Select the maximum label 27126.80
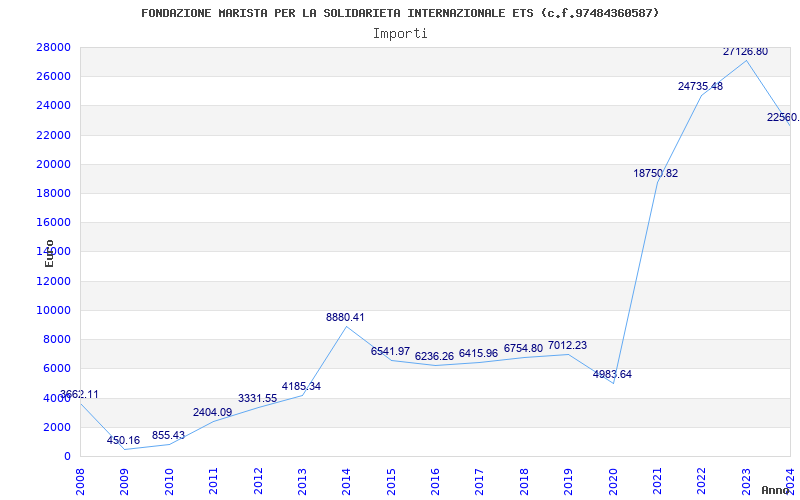The width and height of the screenshot is (800, 500). 745,52
